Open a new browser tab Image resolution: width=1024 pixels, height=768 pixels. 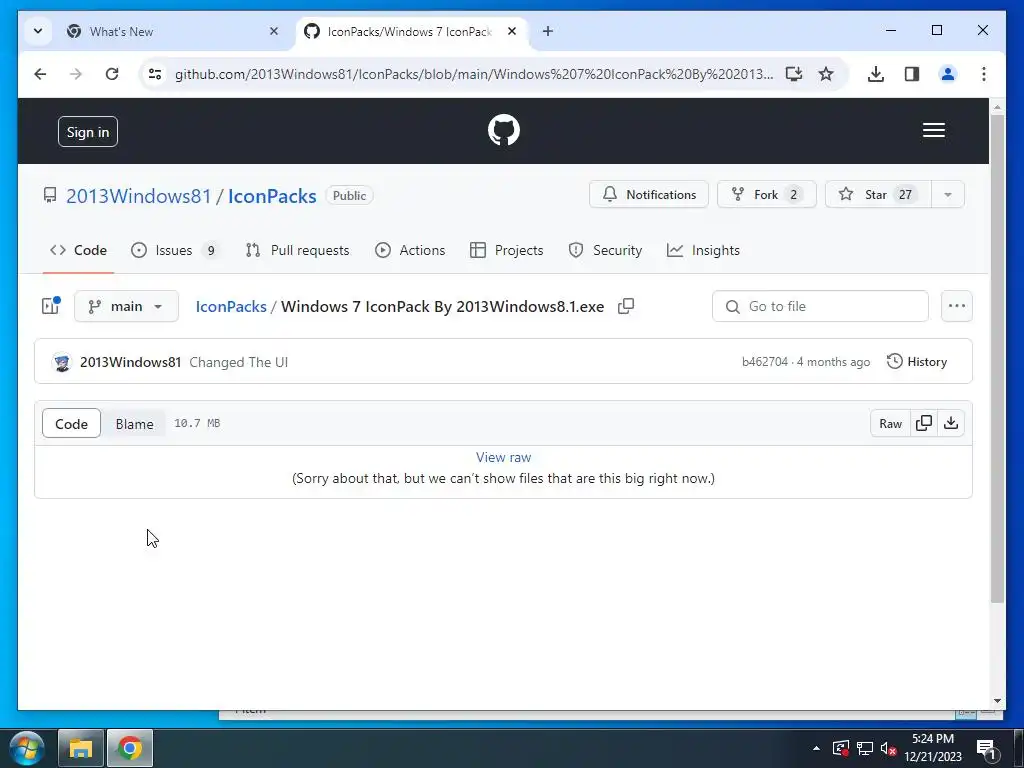(x=548, y=31)
